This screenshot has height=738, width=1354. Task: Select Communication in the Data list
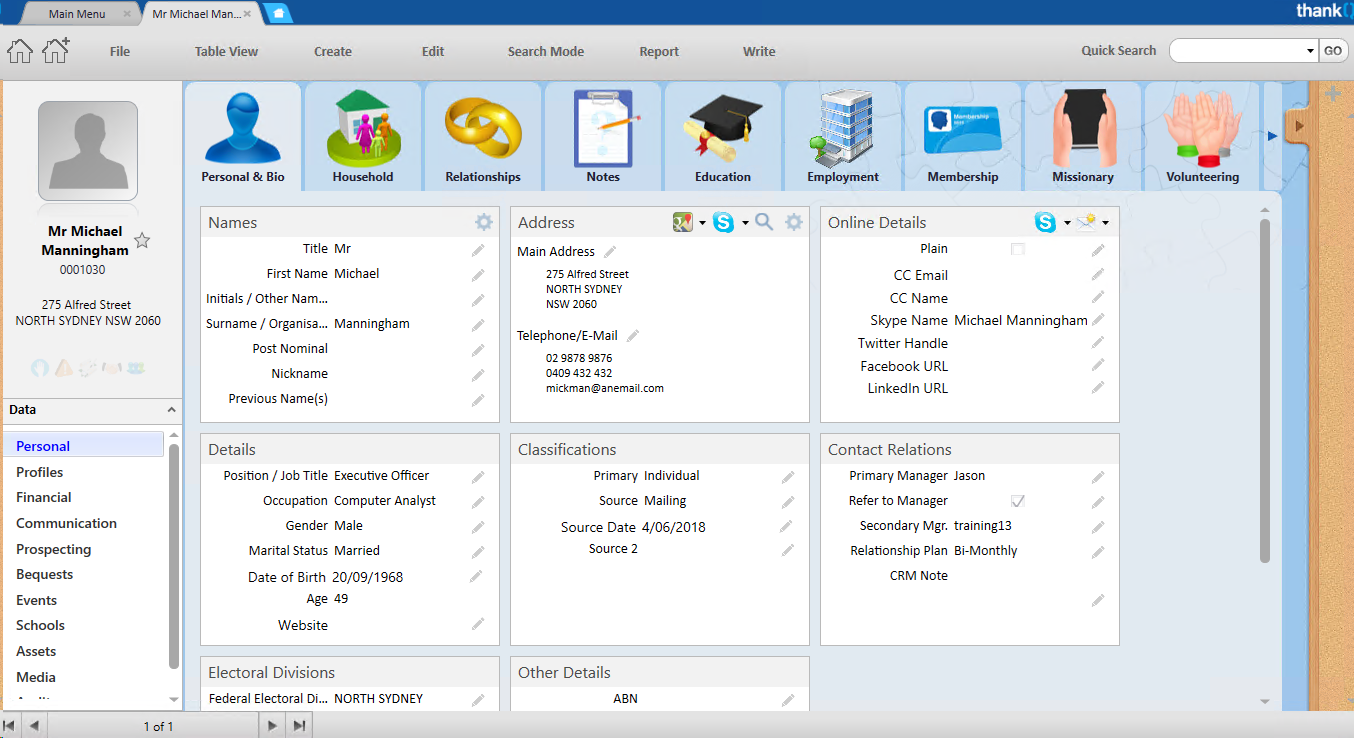pos(66,523)
